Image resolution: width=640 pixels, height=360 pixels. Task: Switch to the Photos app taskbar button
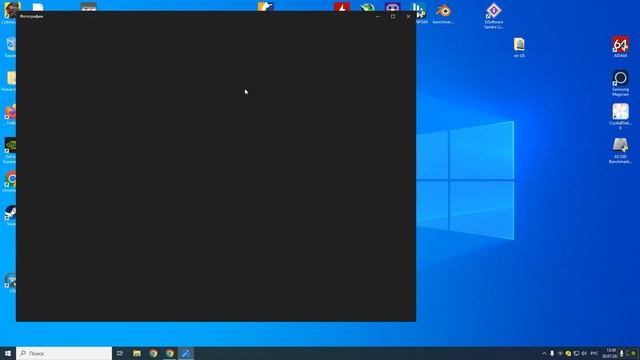point(186,353)
